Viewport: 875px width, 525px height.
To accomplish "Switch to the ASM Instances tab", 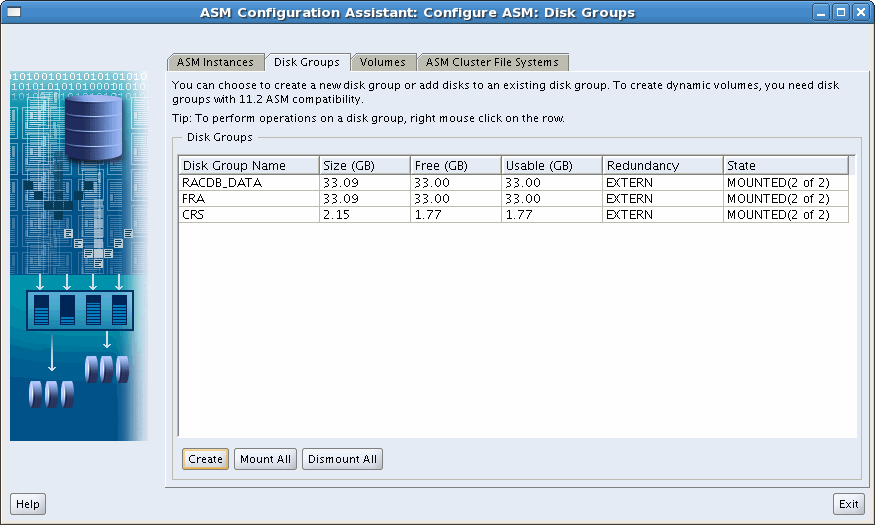I will pos(215,62).
